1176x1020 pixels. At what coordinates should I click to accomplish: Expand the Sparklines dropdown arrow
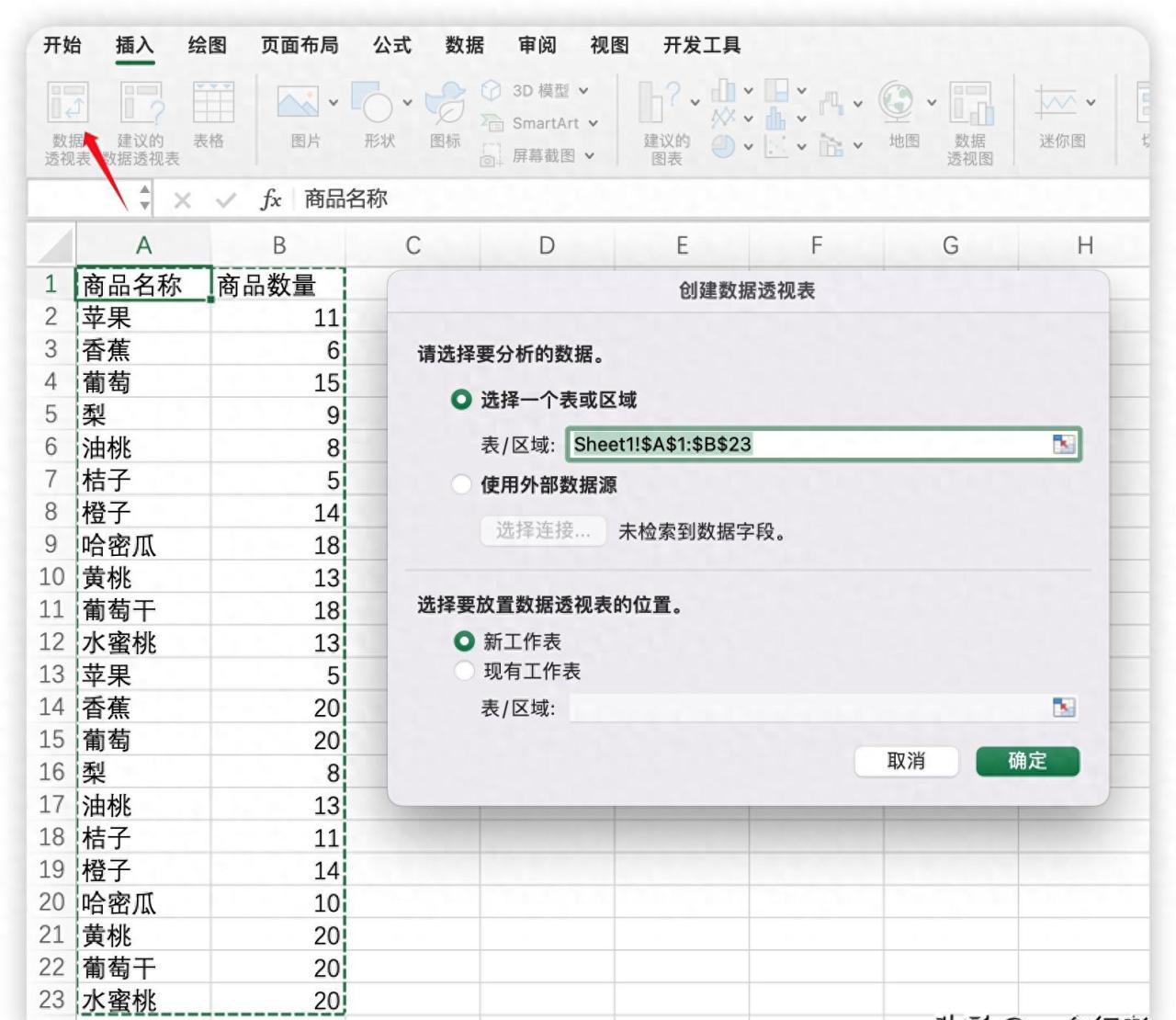(x=1091, y=103)
